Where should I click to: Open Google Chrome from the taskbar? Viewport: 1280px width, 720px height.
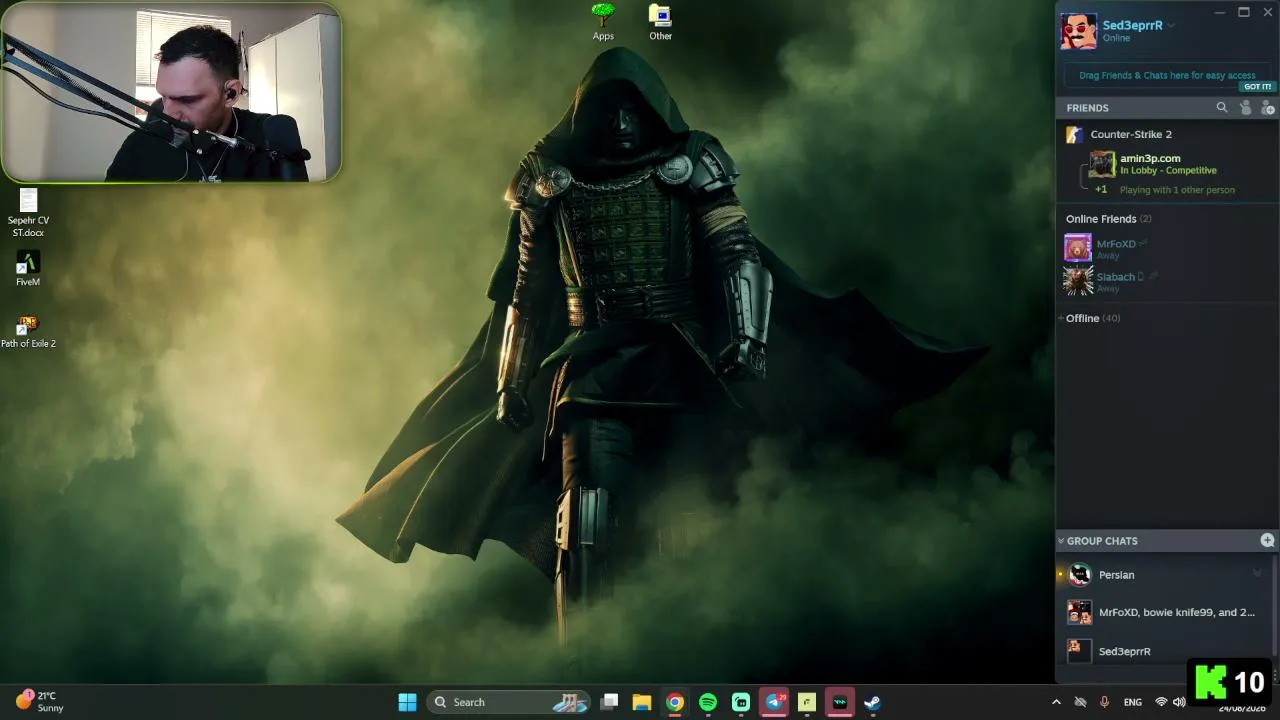pos(675,702)
